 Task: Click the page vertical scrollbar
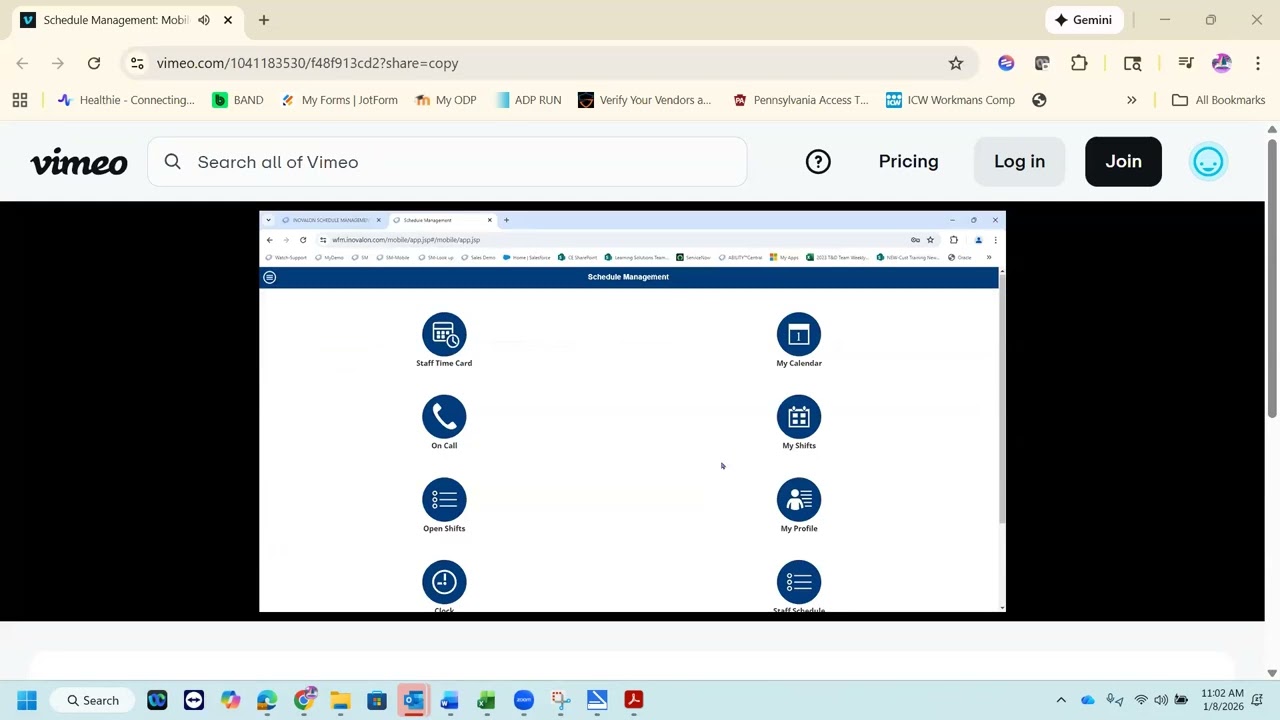pyautogui.click(x=1272, y=280)
